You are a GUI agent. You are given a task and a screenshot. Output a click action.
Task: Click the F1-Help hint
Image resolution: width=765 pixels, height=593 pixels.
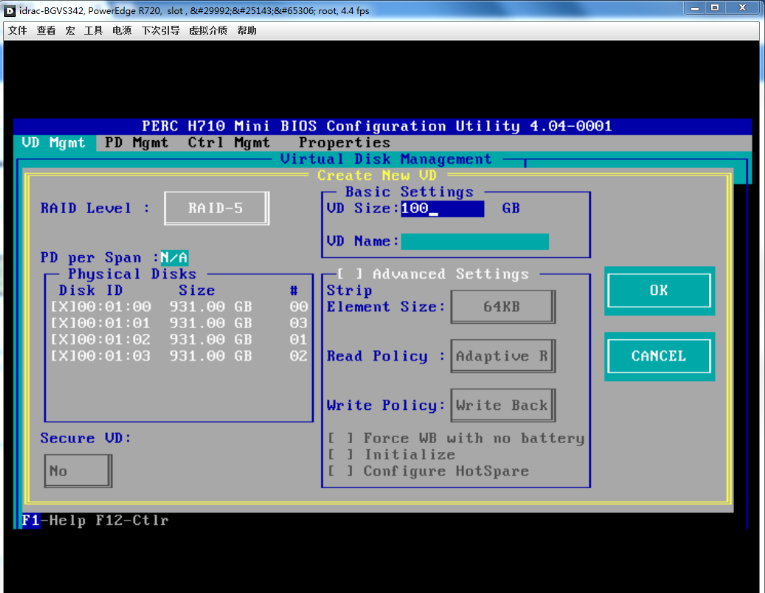[54, 520]
